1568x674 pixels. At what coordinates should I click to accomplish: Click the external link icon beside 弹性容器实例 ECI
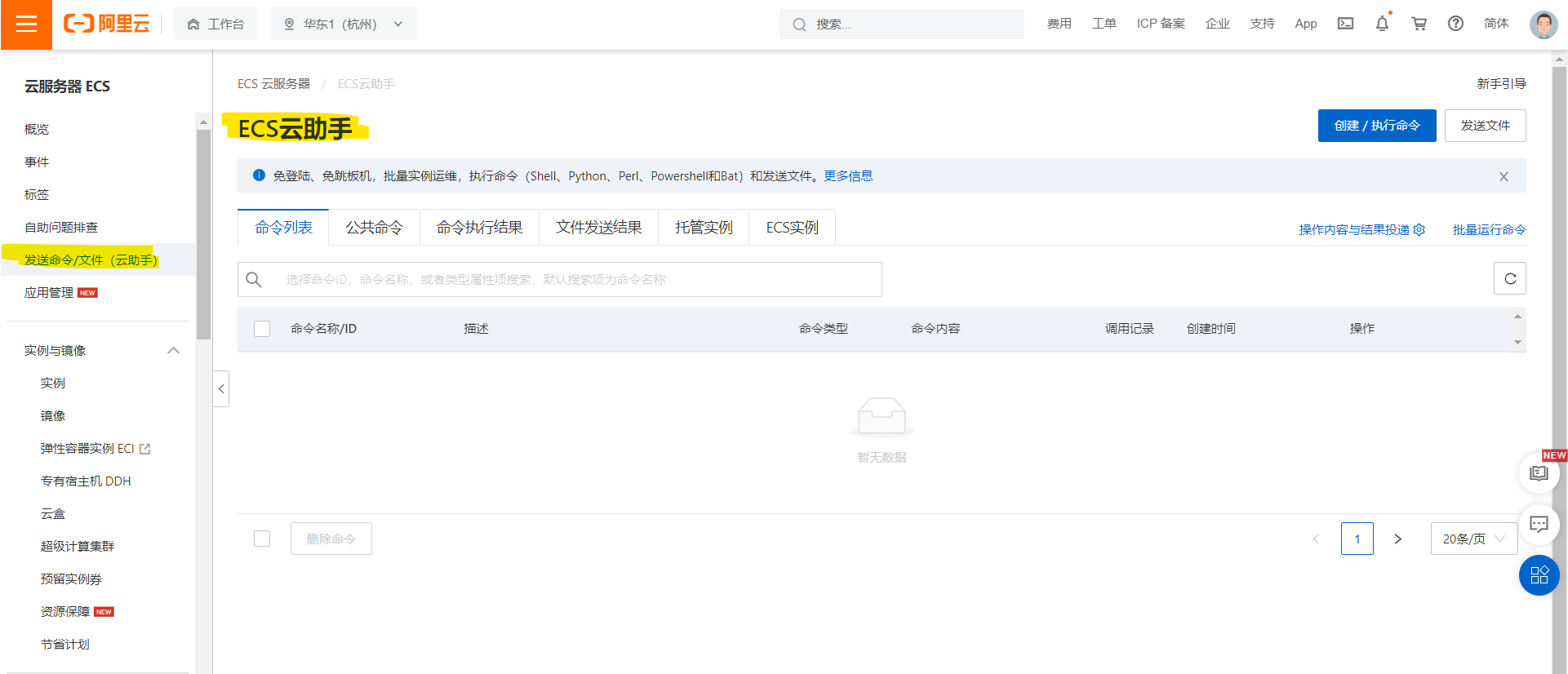[145, 449]
